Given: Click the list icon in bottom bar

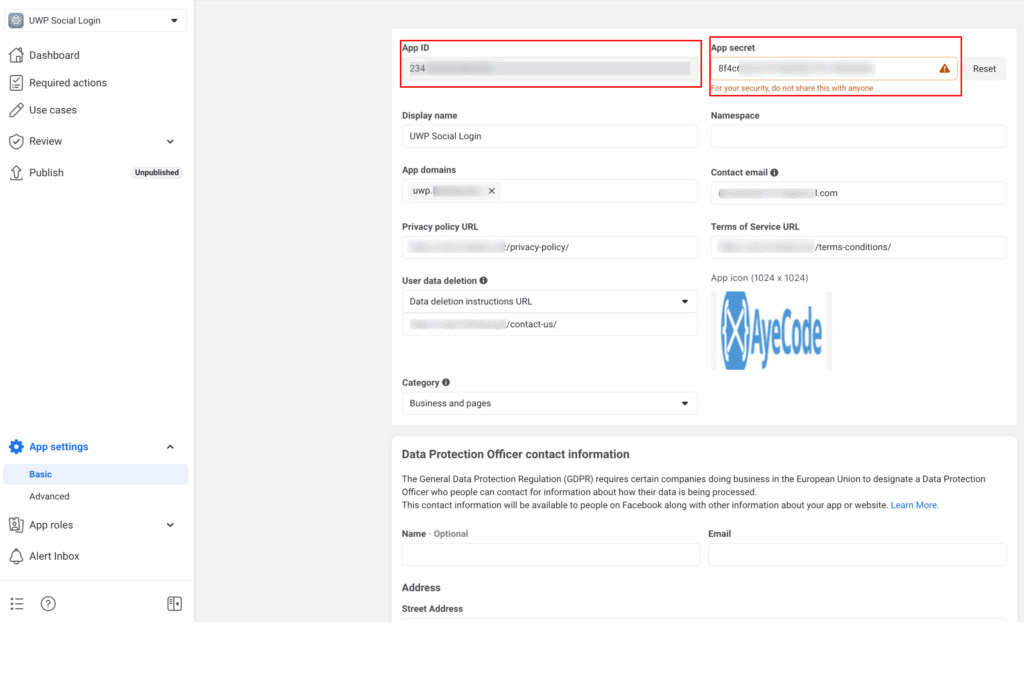Looking at the screenshot, I should (x=17, y=603).
